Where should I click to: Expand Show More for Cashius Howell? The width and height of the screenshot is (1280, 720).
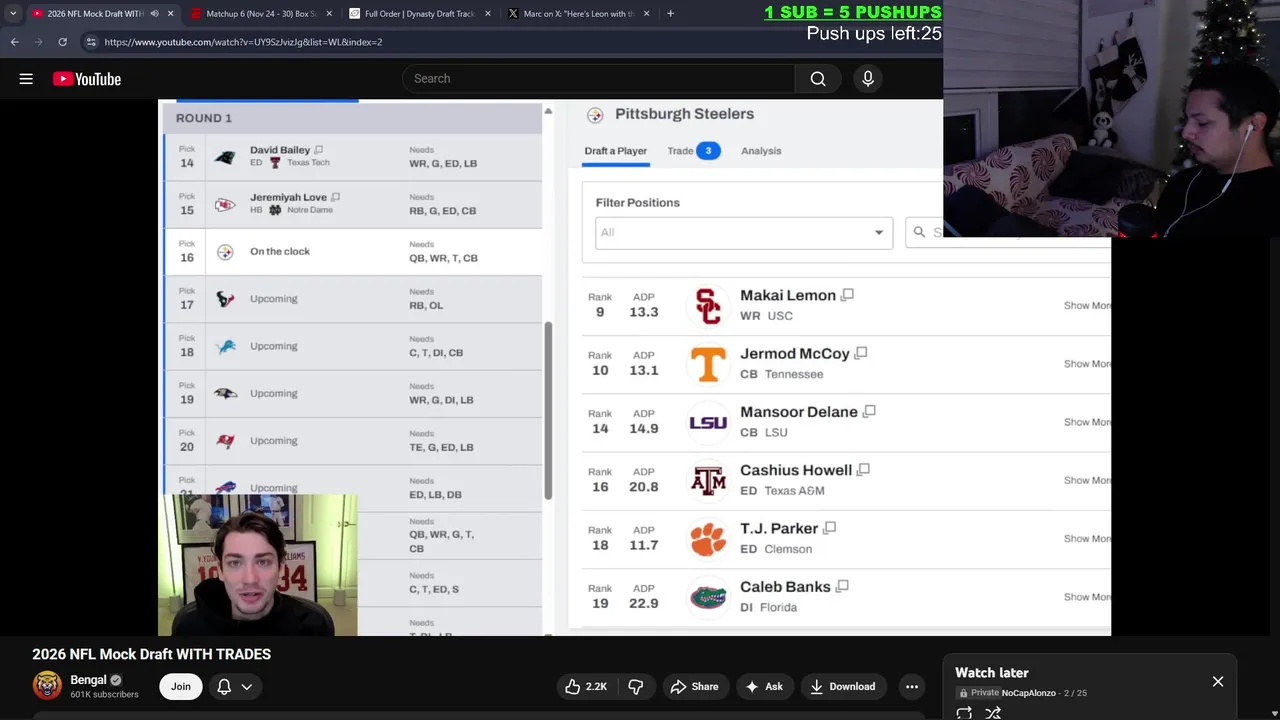pos(1087,480)
